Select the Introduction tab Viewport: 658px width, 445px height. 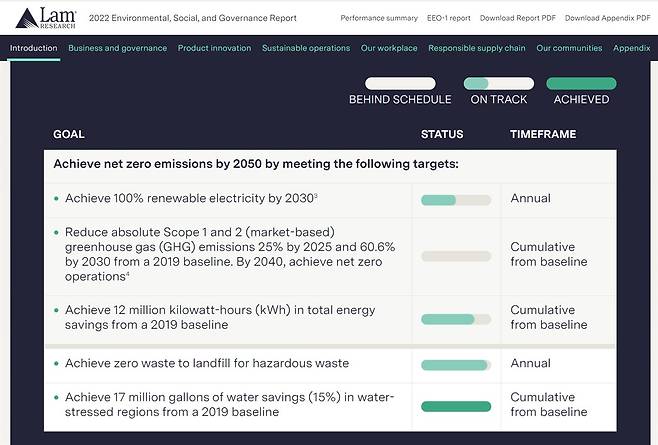[33, 48]
